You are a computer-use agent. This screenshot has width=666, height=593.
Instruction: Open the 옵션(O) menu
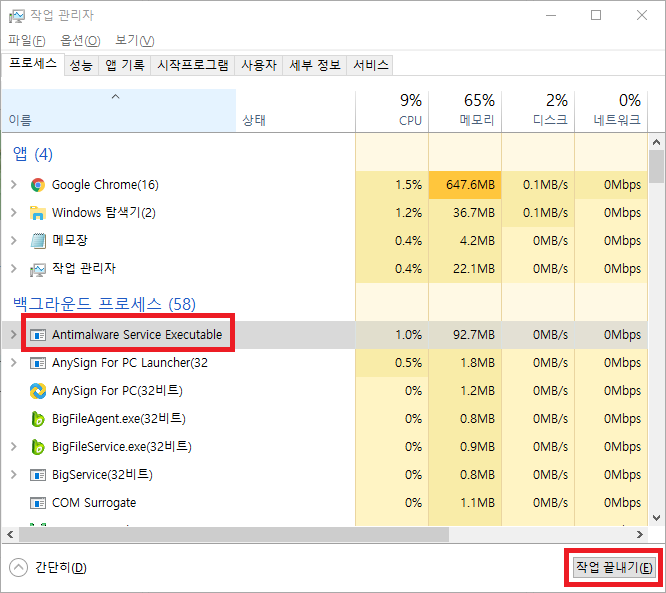click(80, 40)
